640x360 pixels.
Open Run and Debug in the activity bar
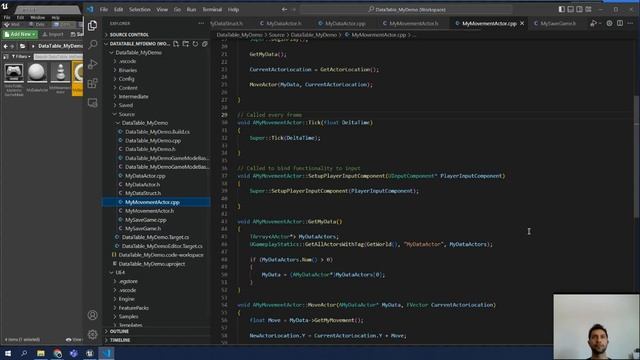click(x=93, y=64)
